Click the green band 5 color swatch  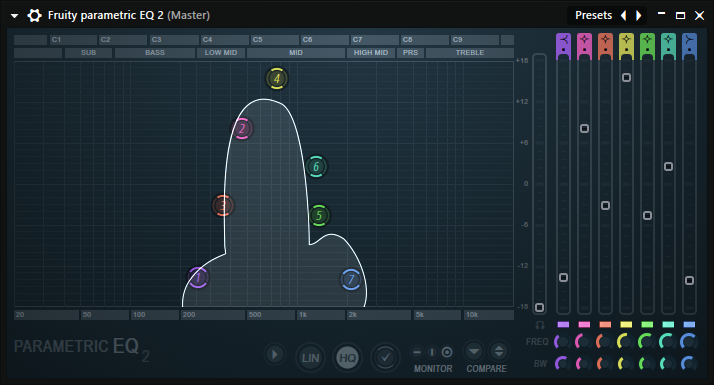click(x=647, y=324)
